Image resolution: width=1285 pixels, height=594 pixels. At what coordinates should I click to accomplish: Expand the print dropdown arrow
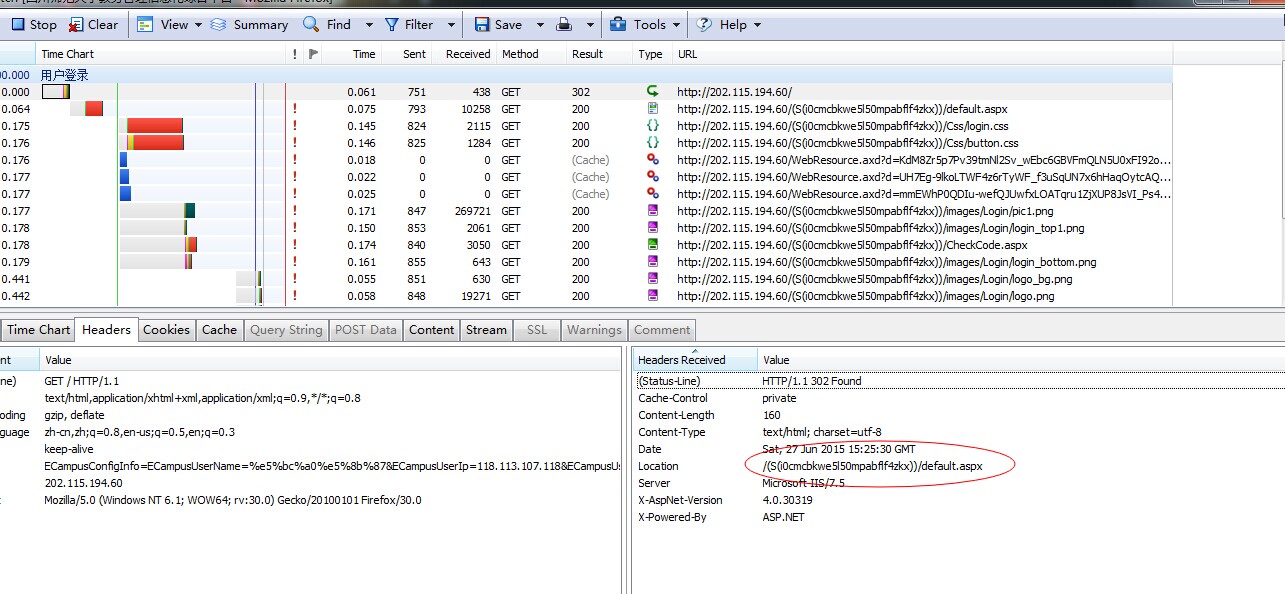[x=589, y=25]
